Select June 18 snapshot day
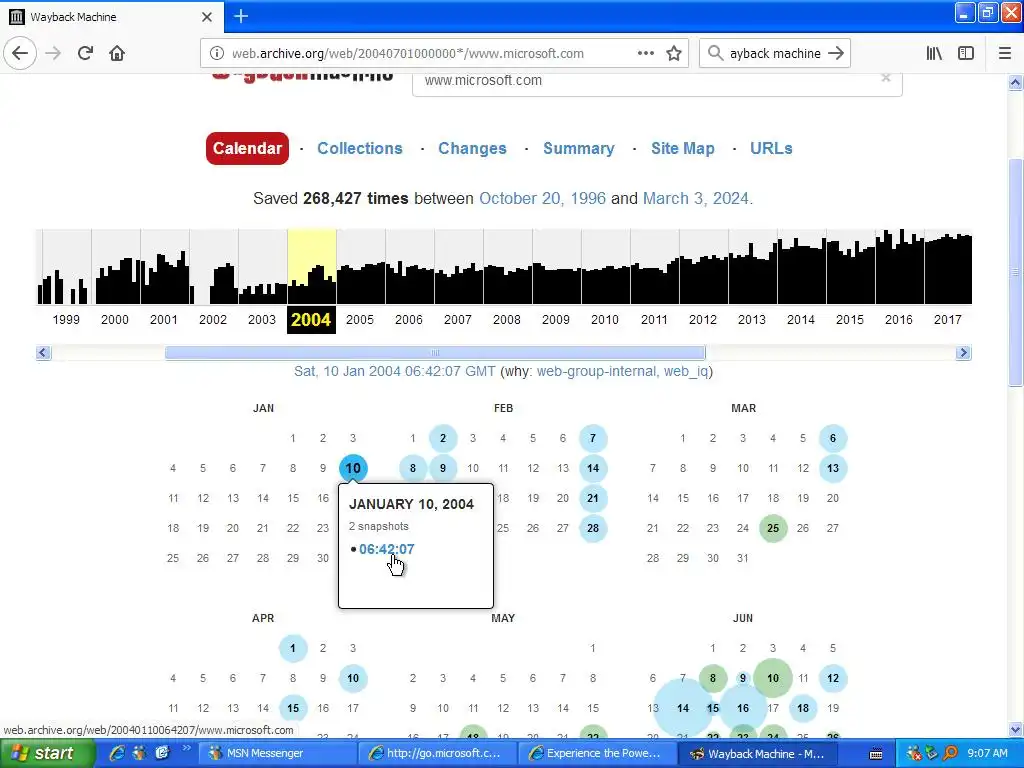The height and width of the screenshot is (768, 1024). [803, 708]
